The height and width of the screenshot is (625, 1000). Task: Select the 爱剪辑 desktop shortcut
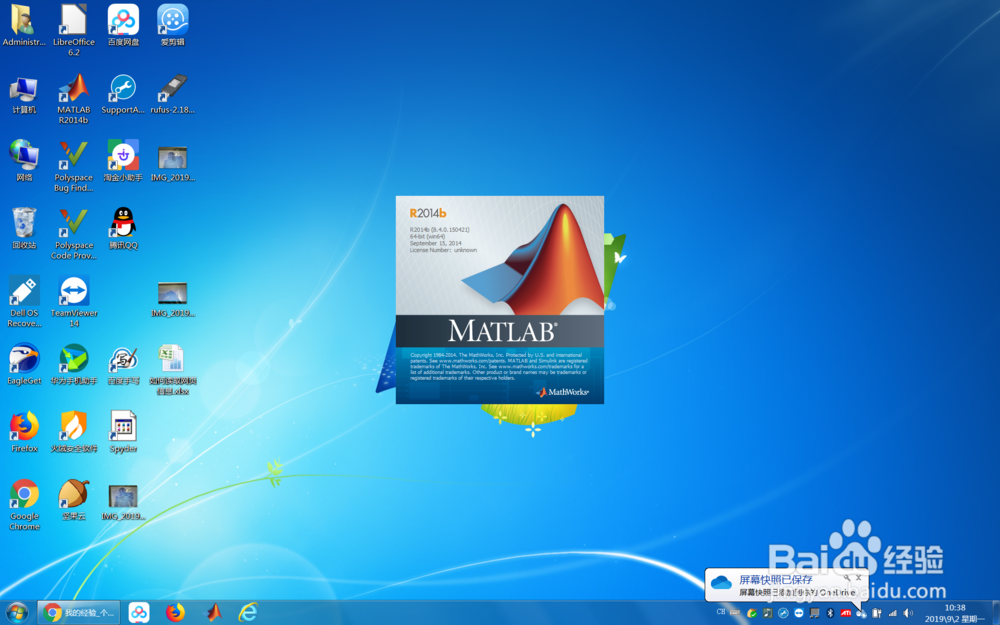172,25
